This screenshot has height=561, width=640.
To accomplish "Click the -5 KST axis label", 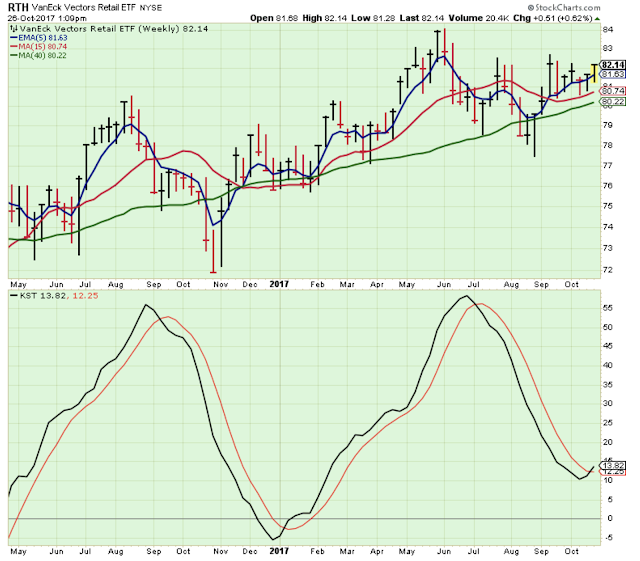I will pyautogui.click(x=608, y=538).
